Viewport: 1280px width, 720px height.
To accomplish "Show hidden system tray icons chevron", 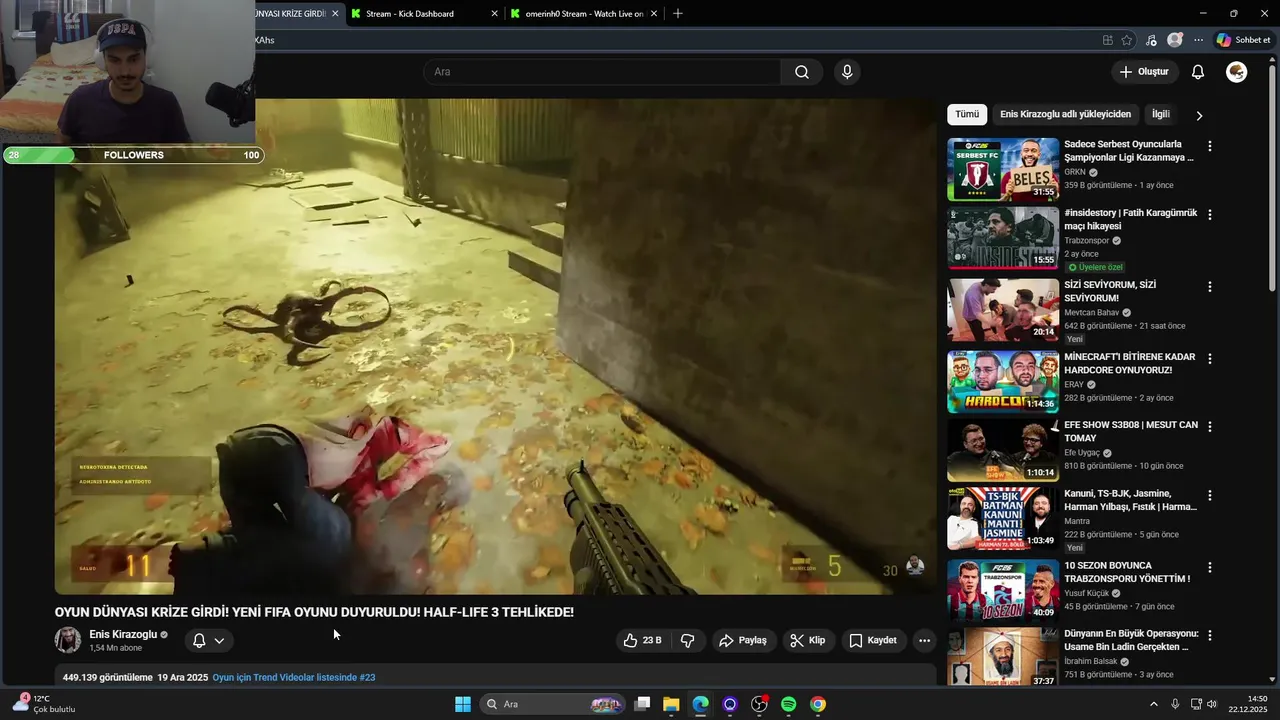I will [1154, 704].
